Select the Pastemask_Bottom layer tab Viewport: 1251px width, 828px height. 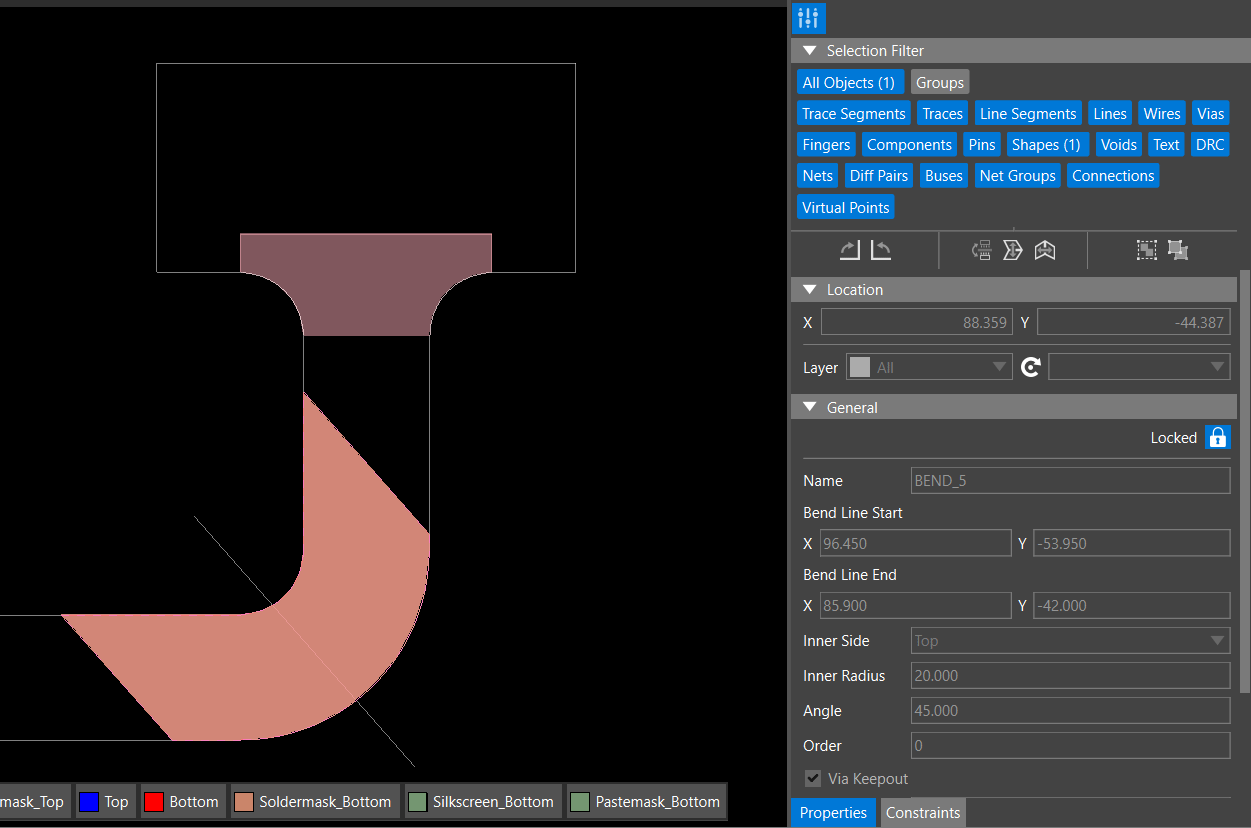[645, 801]
